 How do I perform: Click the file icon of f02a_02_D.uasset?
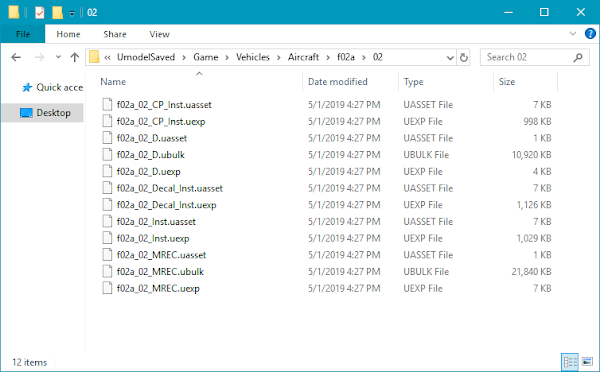pos(107,138)
